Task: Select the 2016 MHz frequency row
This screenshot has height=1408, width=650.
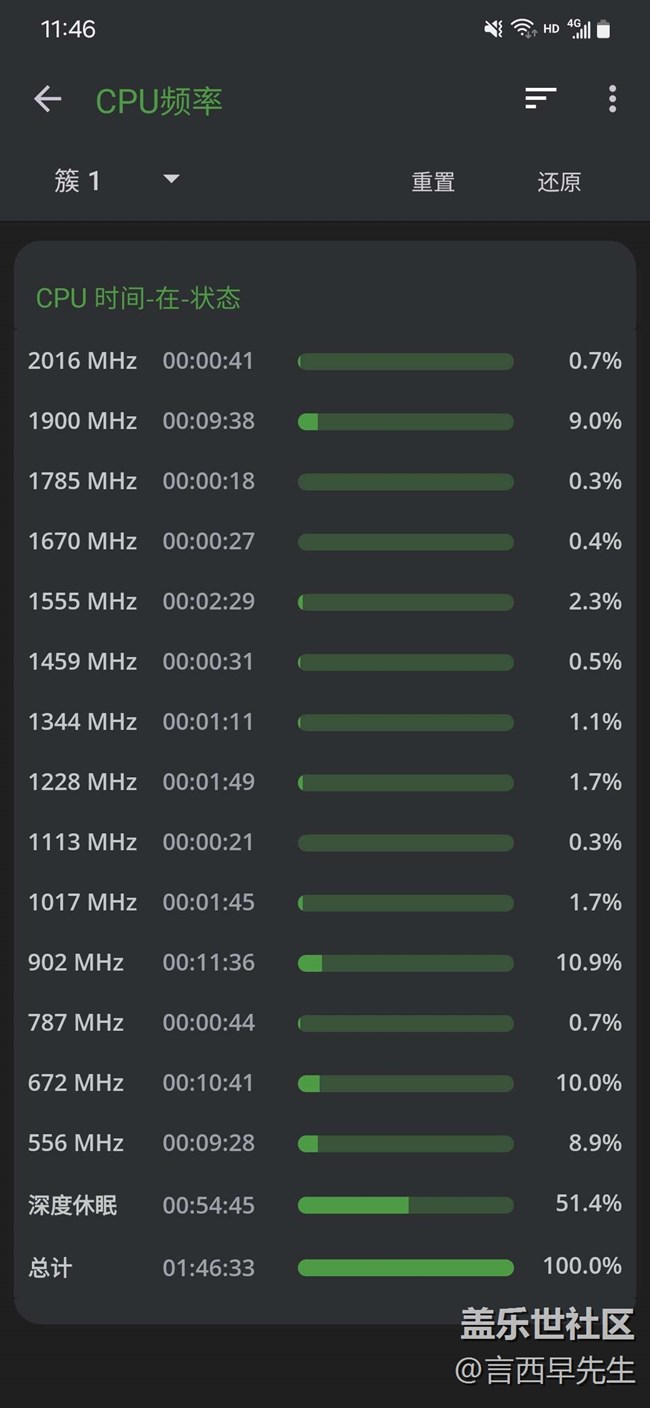Action: click(324, 361)
